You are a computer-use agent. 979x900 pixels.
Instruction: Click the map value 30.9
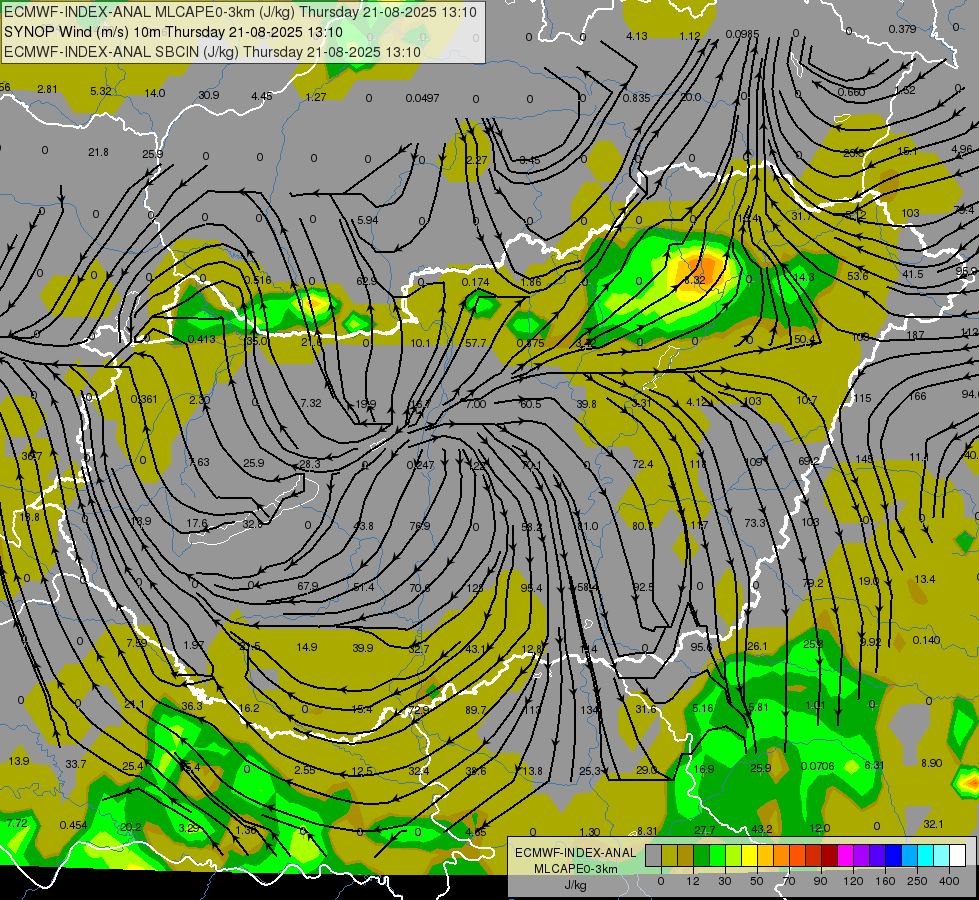click(209, 95)
